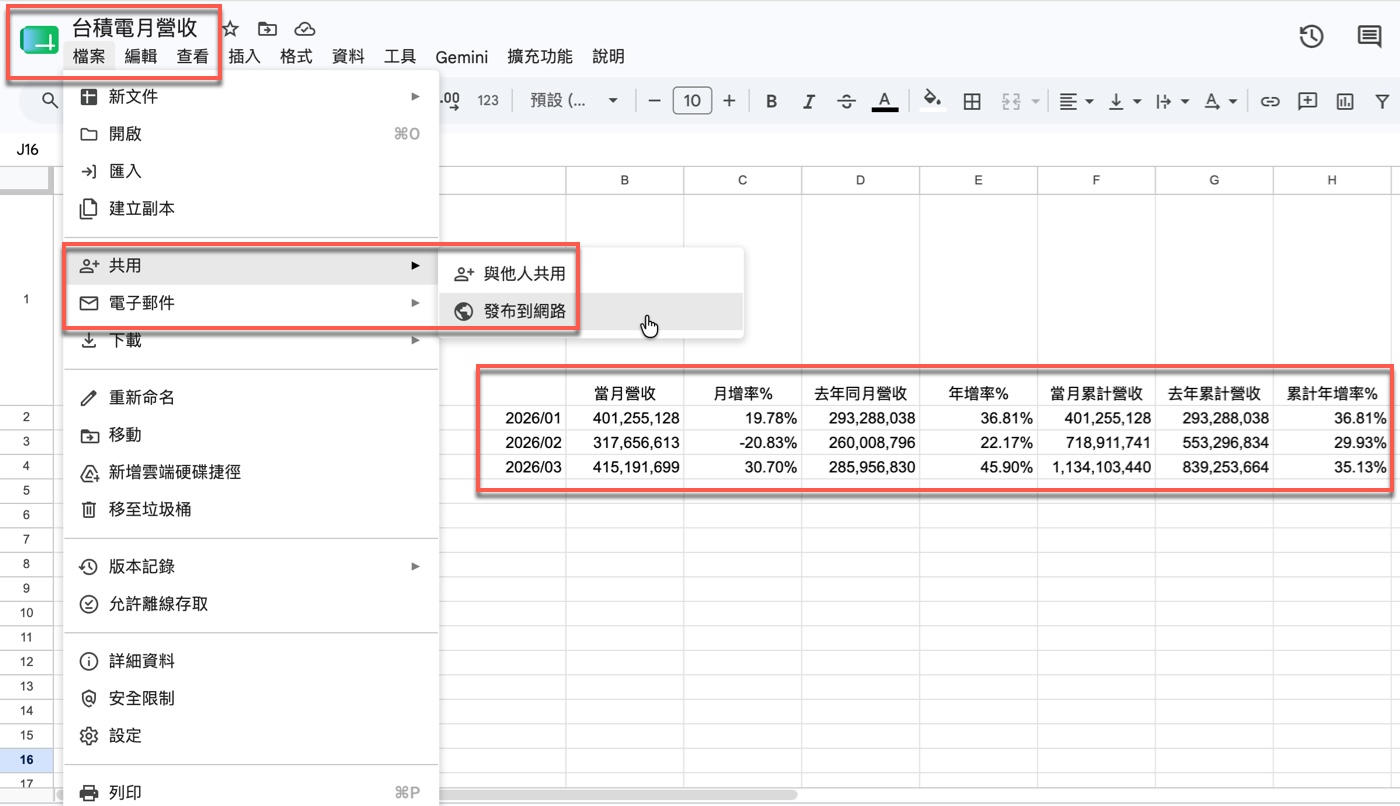
Task: Check the cloud save status icon
Action: coord(305,29)
